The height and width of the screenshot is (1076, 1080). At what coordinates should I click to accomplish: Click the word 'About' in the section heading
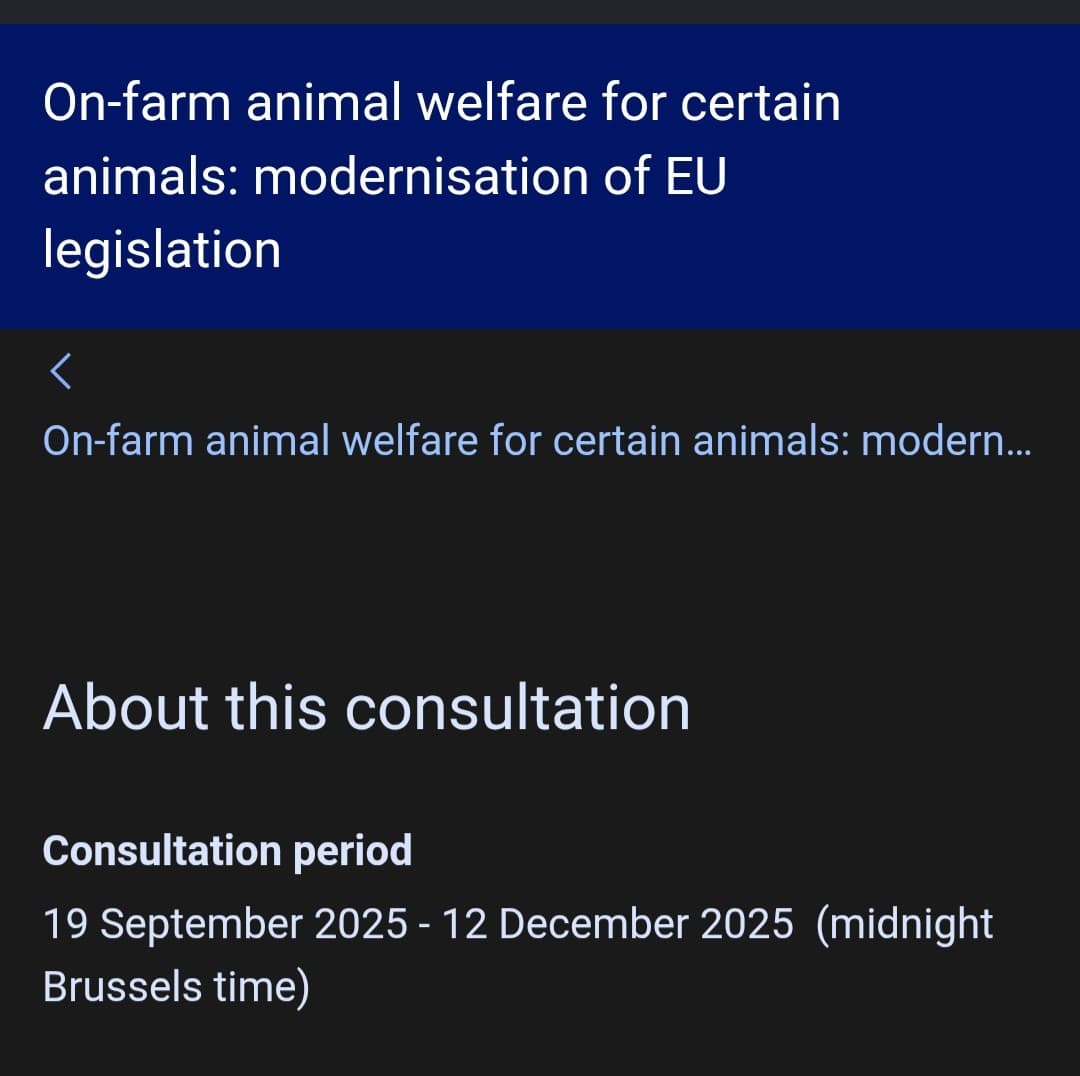click(x=126, y=708)
